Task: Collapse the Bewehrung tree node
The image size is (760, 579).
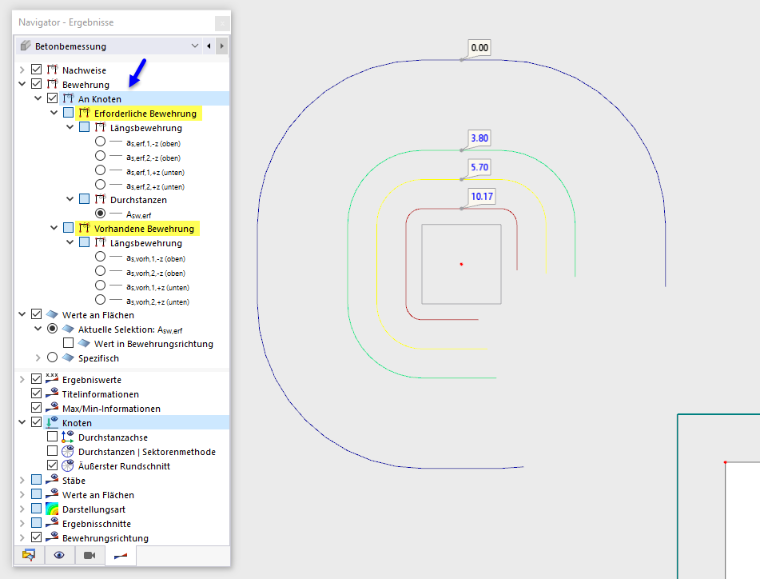Action: pos(22,84)
